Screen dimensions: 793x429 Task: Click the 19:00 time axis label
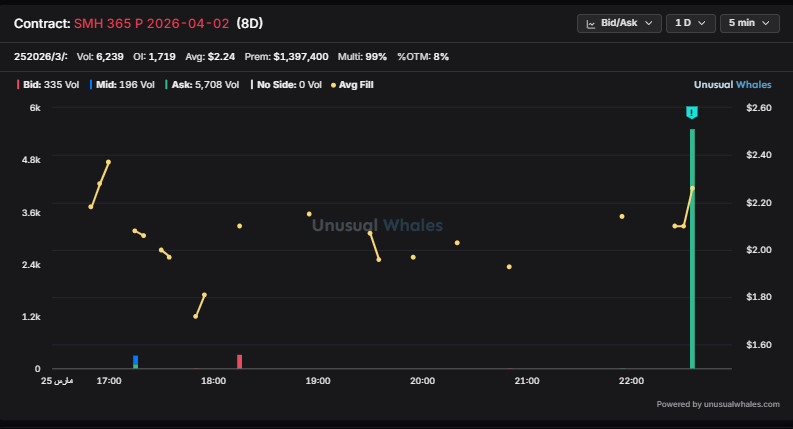pos(318,381)
